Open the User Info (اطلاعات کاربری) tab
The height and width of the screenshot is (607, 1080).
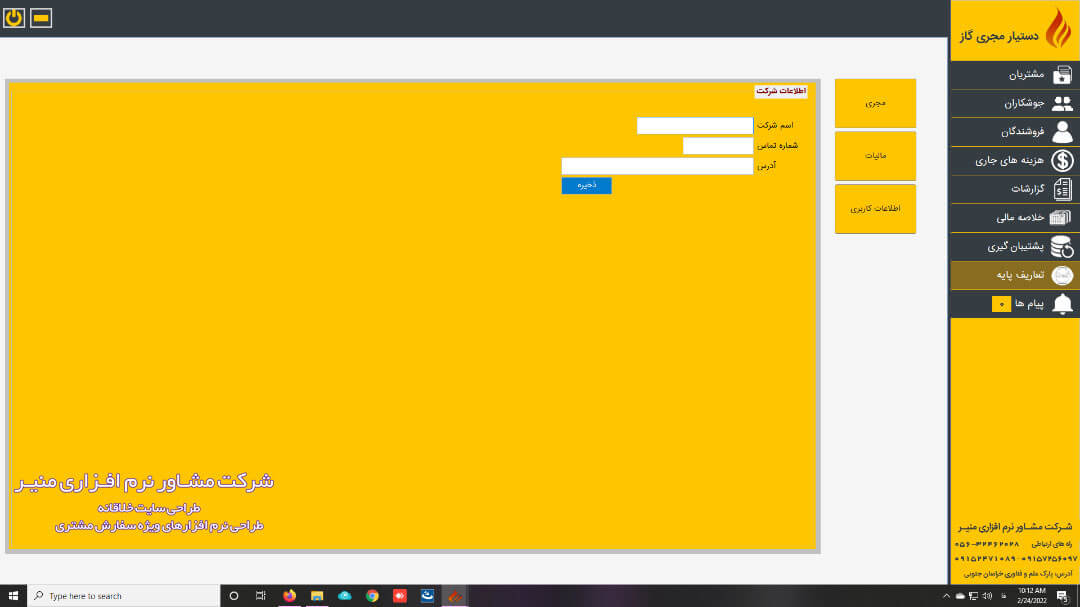pos(875,209)
